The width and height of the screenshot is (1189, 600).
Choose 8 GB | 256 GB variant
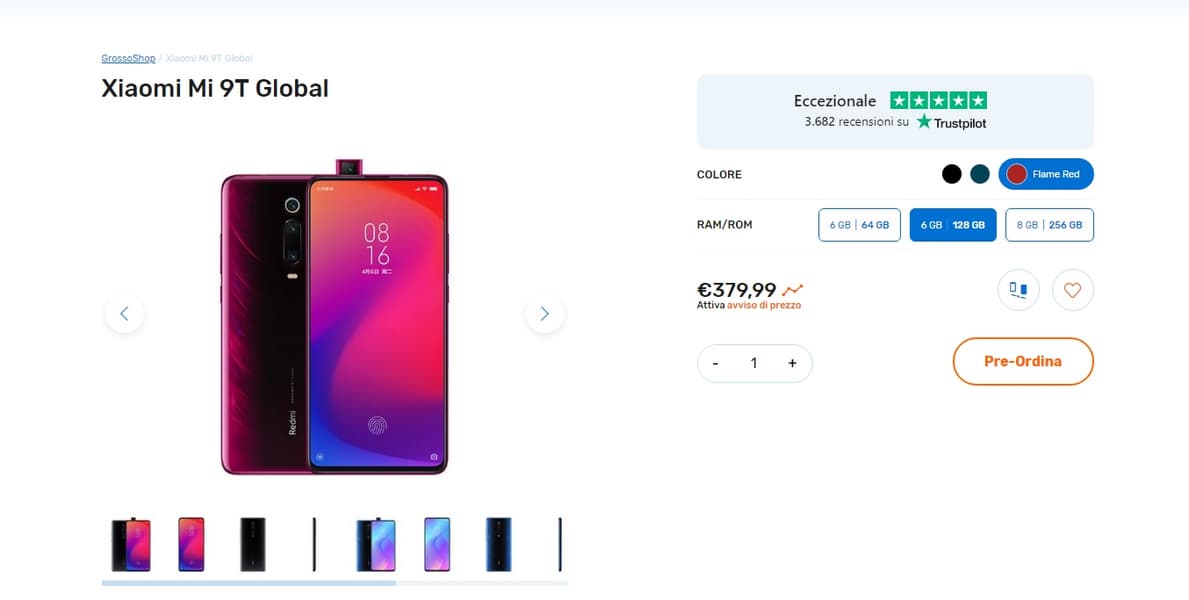click(x=1049, y=225)
